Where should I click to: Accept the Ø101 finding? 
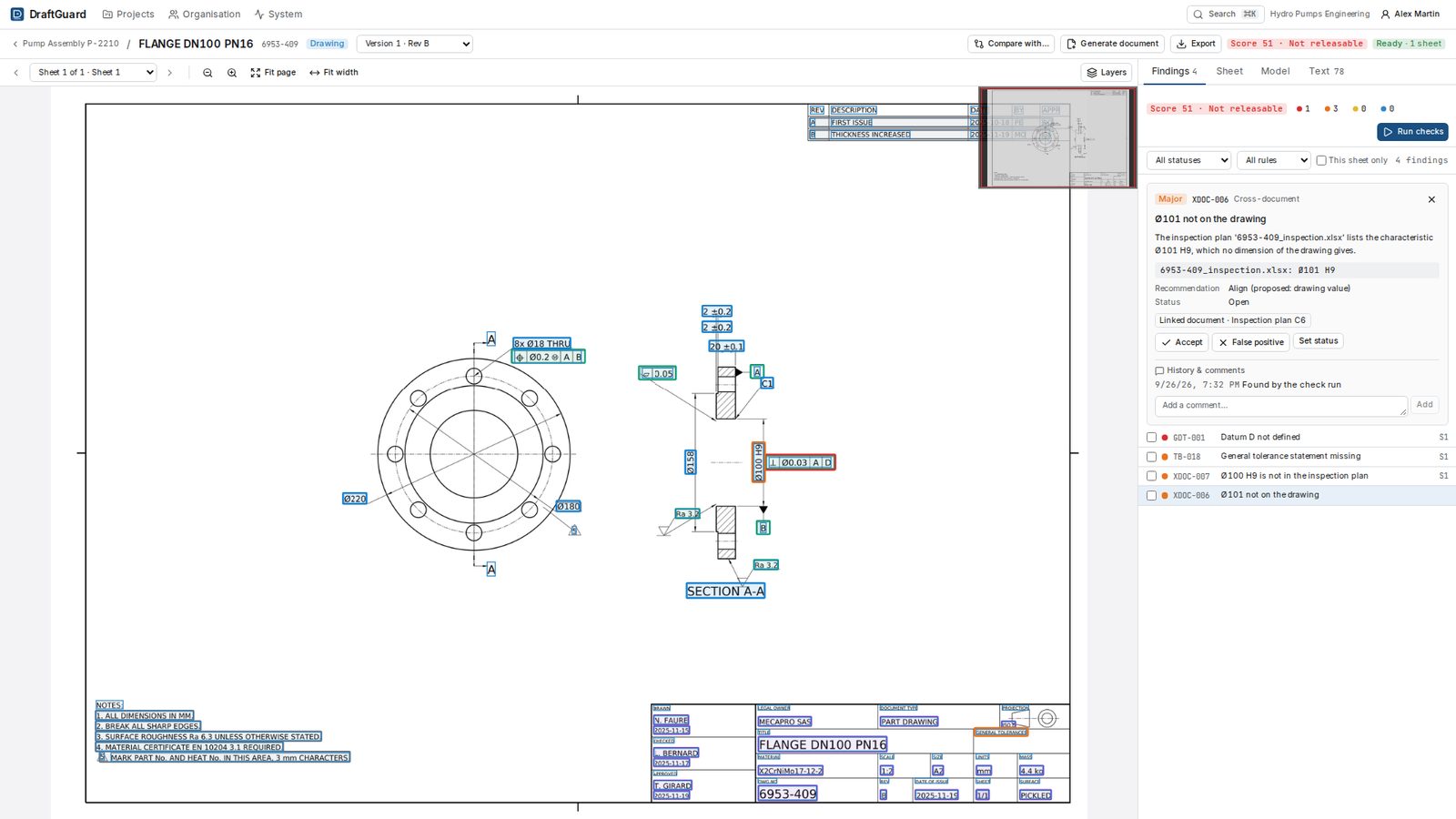(x=1181, y=342)
